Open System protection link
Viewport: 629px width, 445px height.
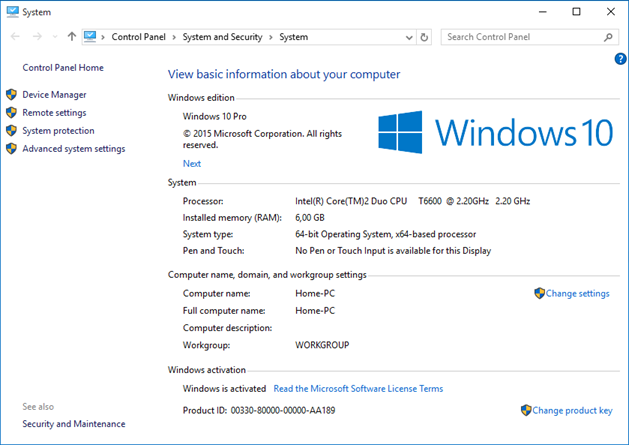(x=58, y=131)
